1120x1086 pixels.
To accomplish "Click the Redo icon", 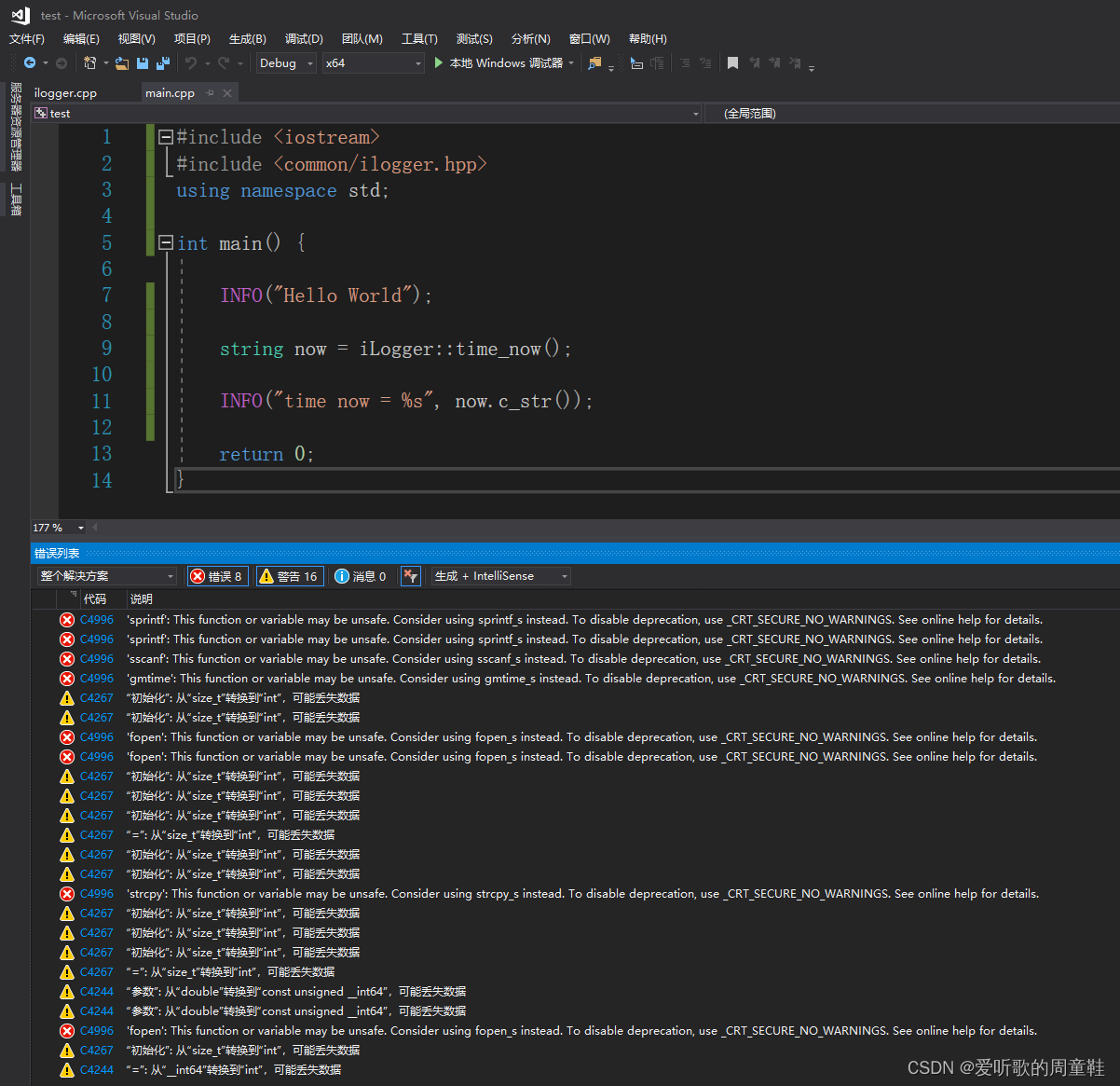I will tap(225, 62).
